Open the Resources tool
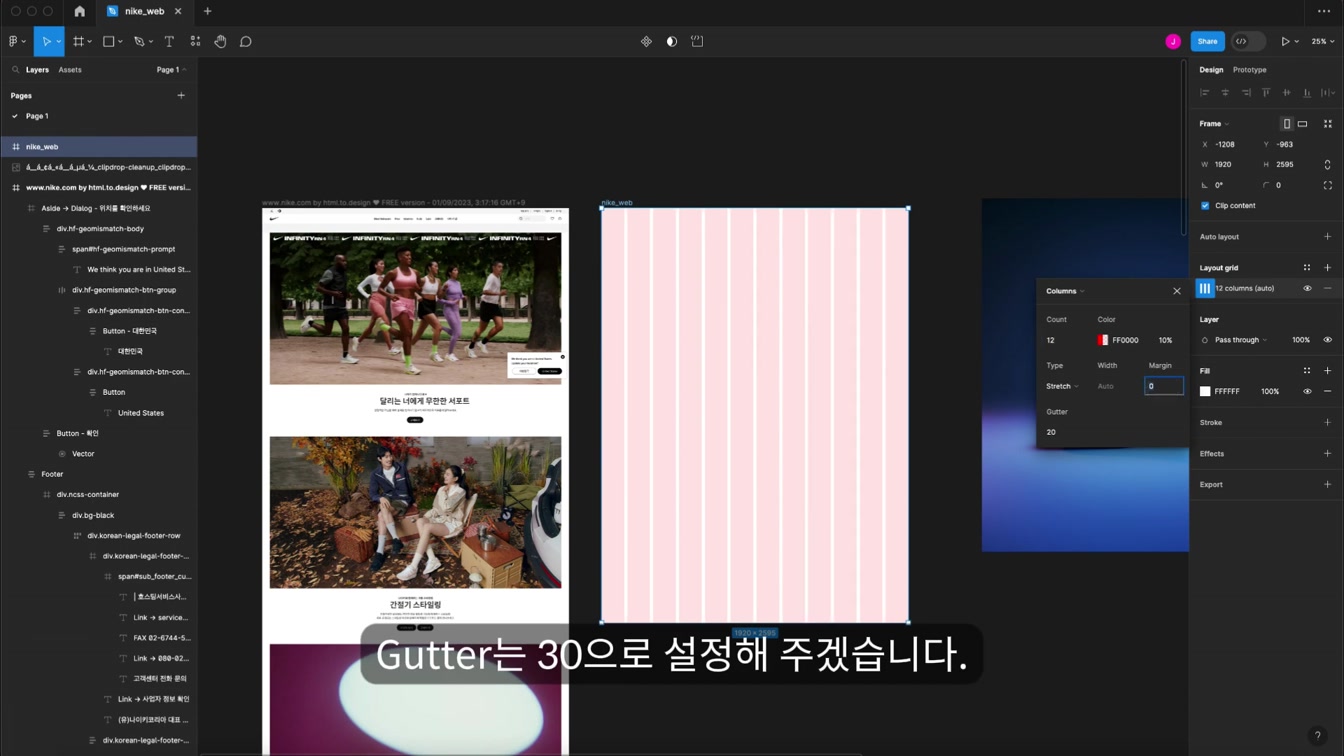 tap(195, 41)
